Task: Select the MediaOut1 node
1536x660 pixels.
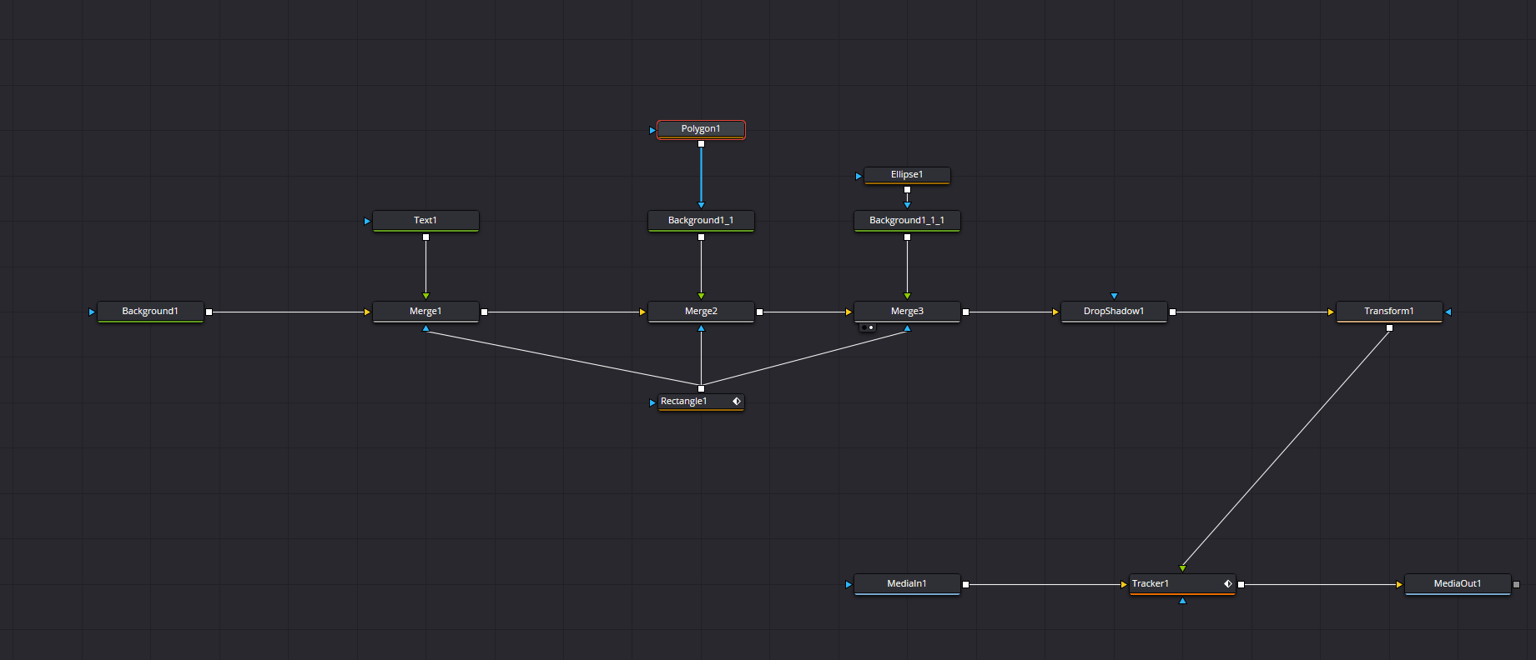Action: pos(1458,584)
